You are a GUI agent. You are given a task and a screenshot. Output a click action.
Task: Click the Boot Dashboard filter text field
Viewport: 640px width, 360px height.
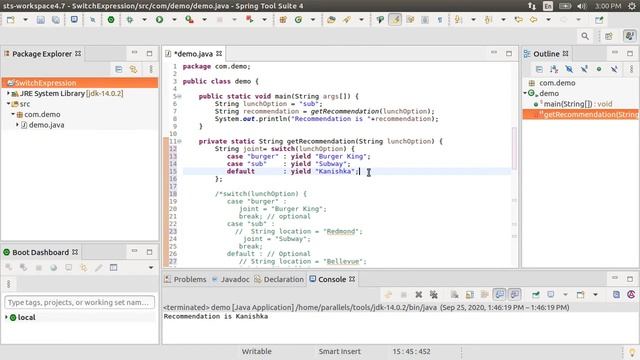pos(80,302)
